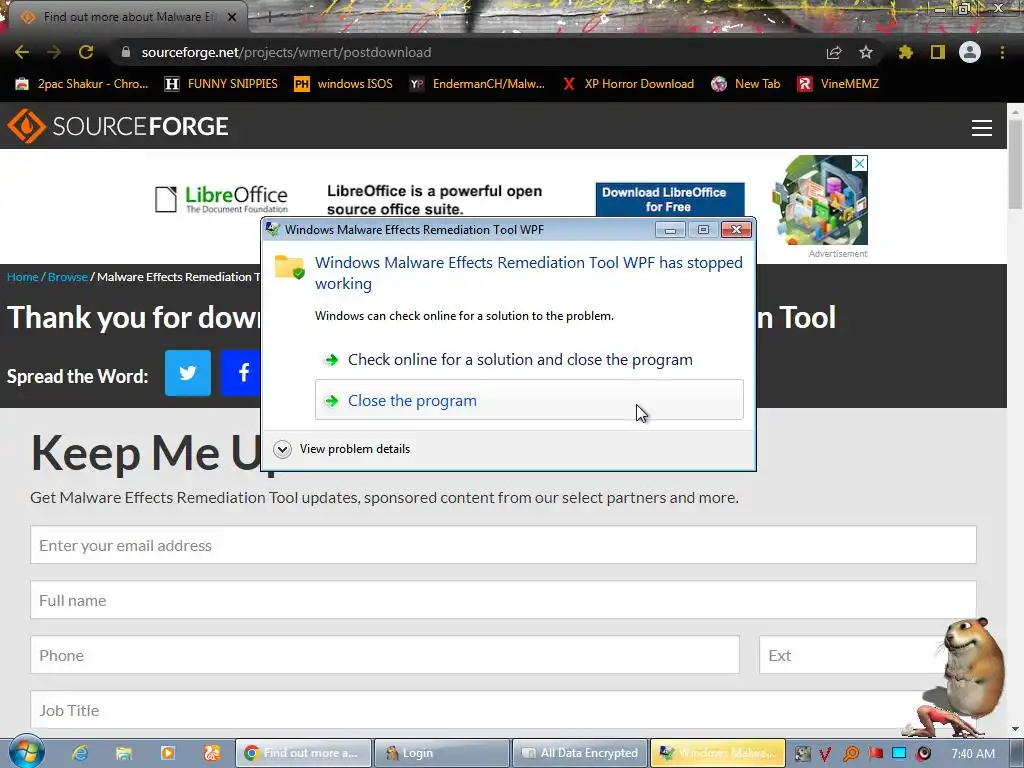
Task: Open the windows ISOS bookmark
Action: pos(344,84)
